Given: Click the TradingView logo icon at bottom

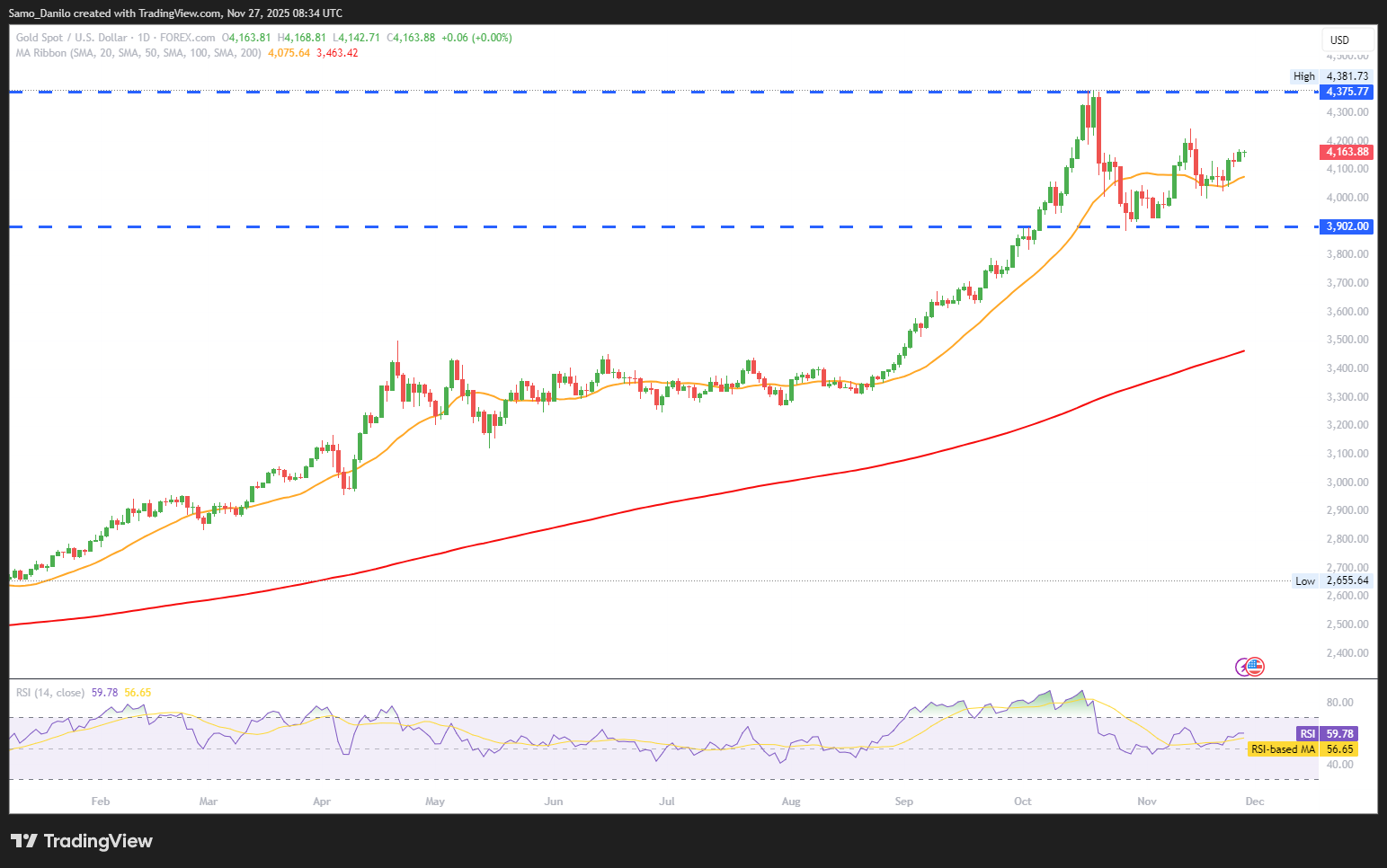Looking at the screenshot, I should 24,841.
